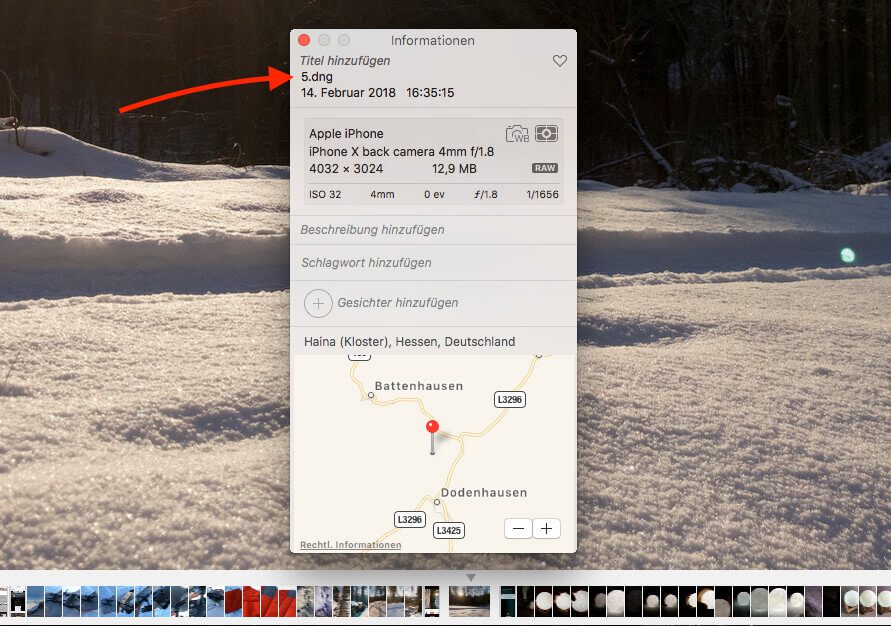Click the RAW format badge
Screen dimensions: 891x626
[x=545, y=168]
